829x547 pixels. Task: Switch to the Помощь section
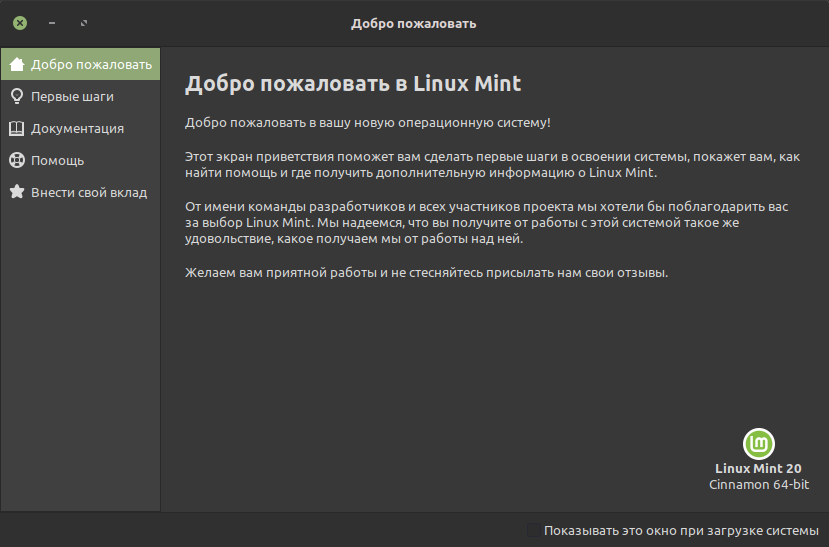(80, 160)
